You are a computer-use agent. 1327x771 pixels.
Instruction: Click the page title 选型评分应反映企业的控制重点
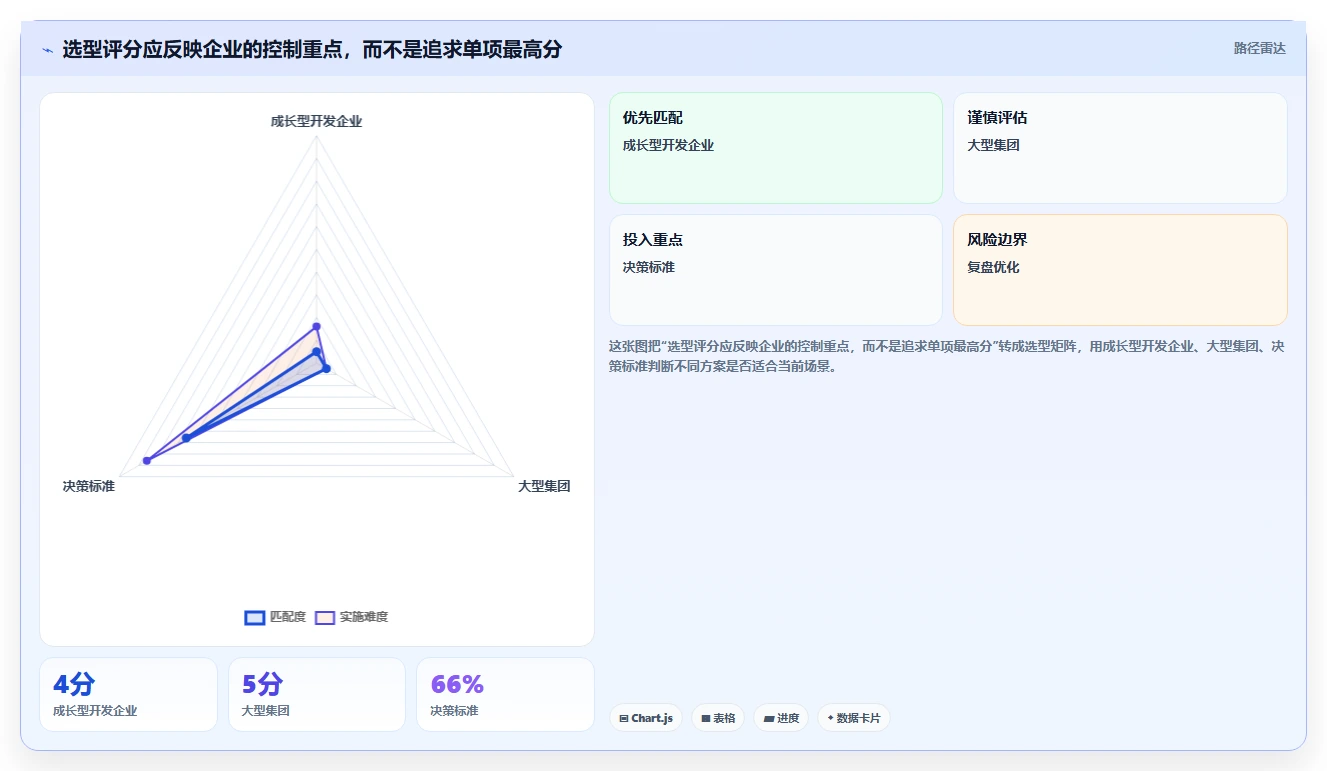(312, 49)
